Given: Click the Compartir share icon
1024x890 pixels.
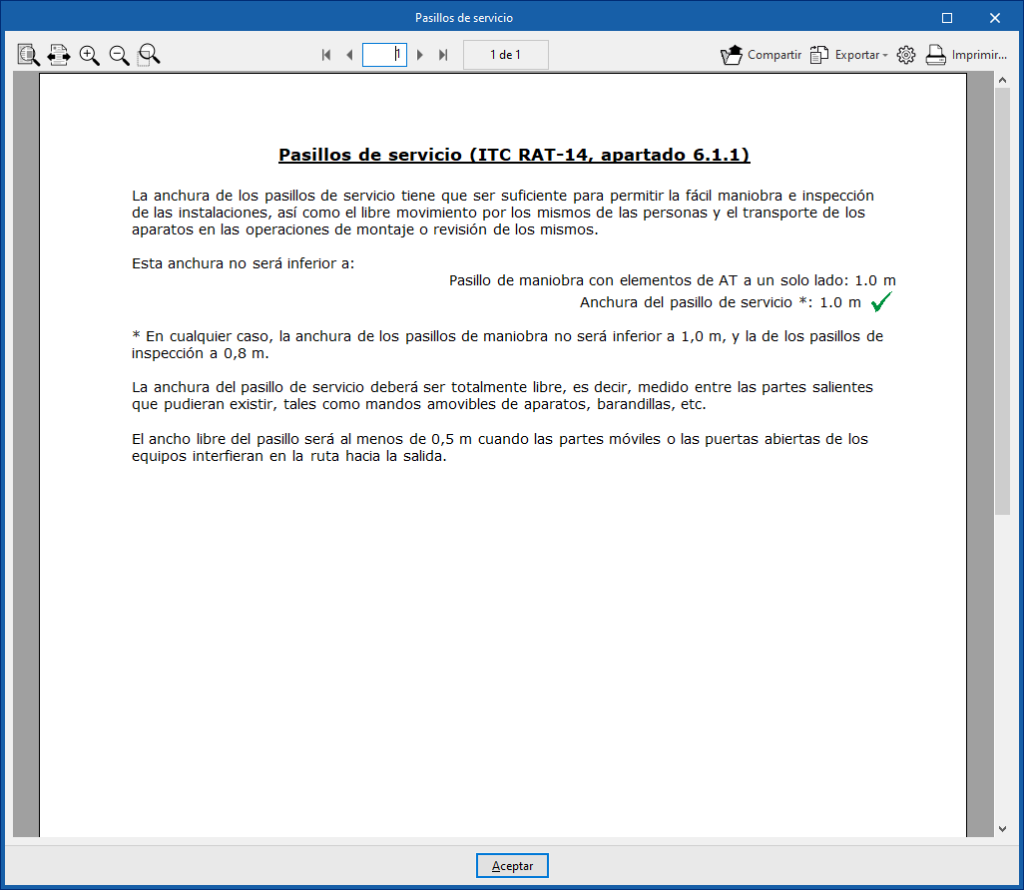Looking at the screenshot, I should tap(731, 55).
